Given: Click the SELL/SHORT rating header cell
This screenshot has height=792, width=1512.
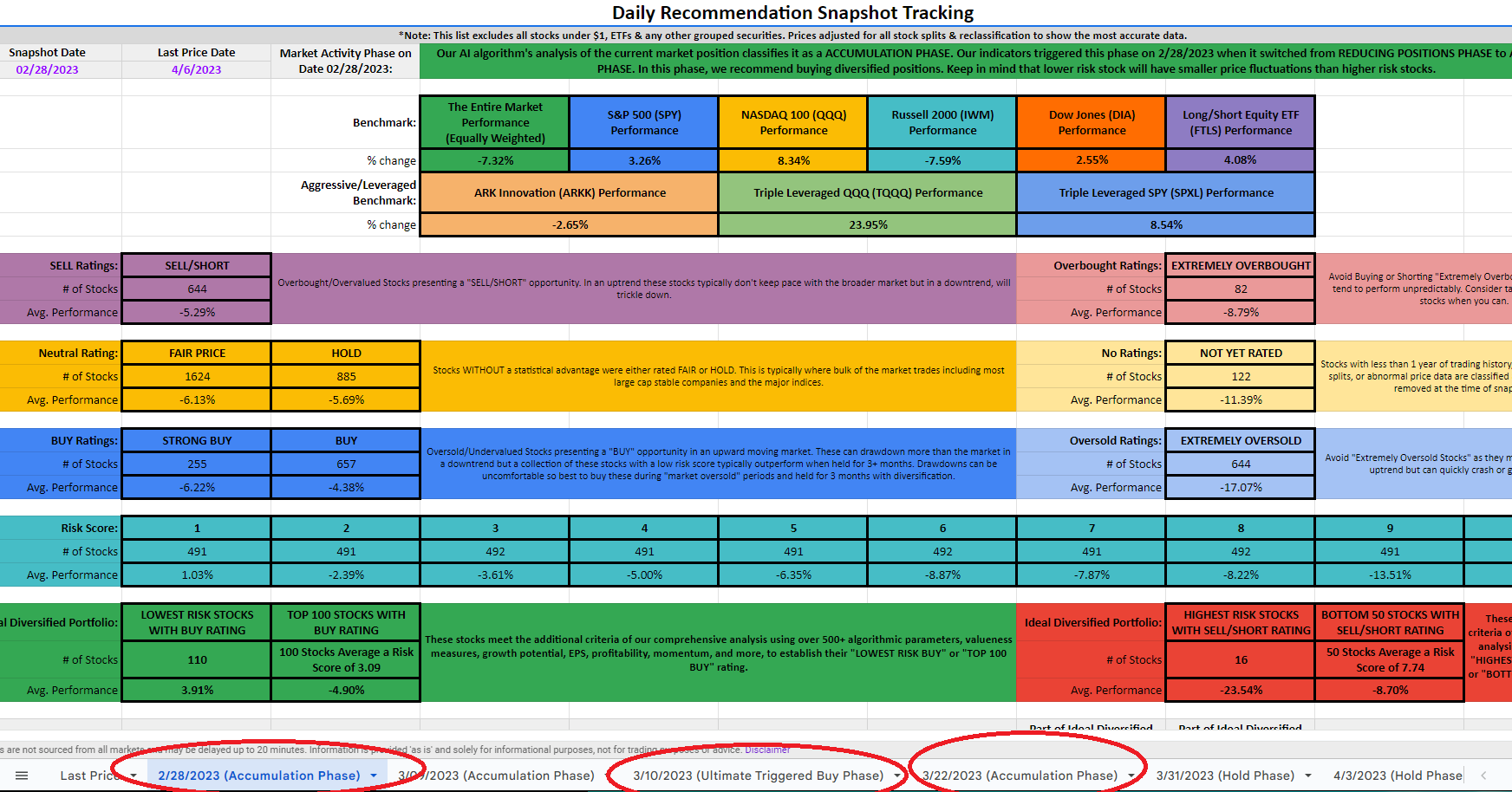Looking at the screenshot, I should (197, 266).
